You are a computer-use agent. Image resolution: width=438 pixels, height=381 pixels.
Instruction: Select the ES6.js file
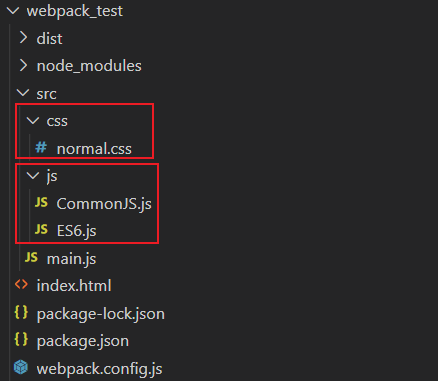tap(77, 231)
